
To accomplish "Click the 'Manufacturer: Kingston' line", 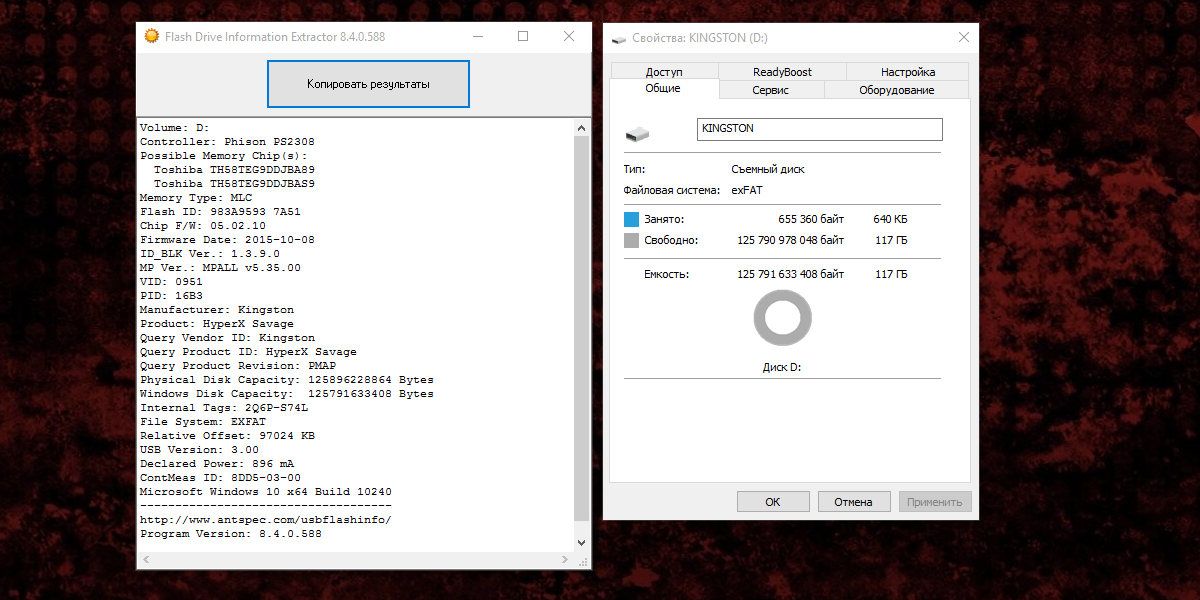I will 217,310.
